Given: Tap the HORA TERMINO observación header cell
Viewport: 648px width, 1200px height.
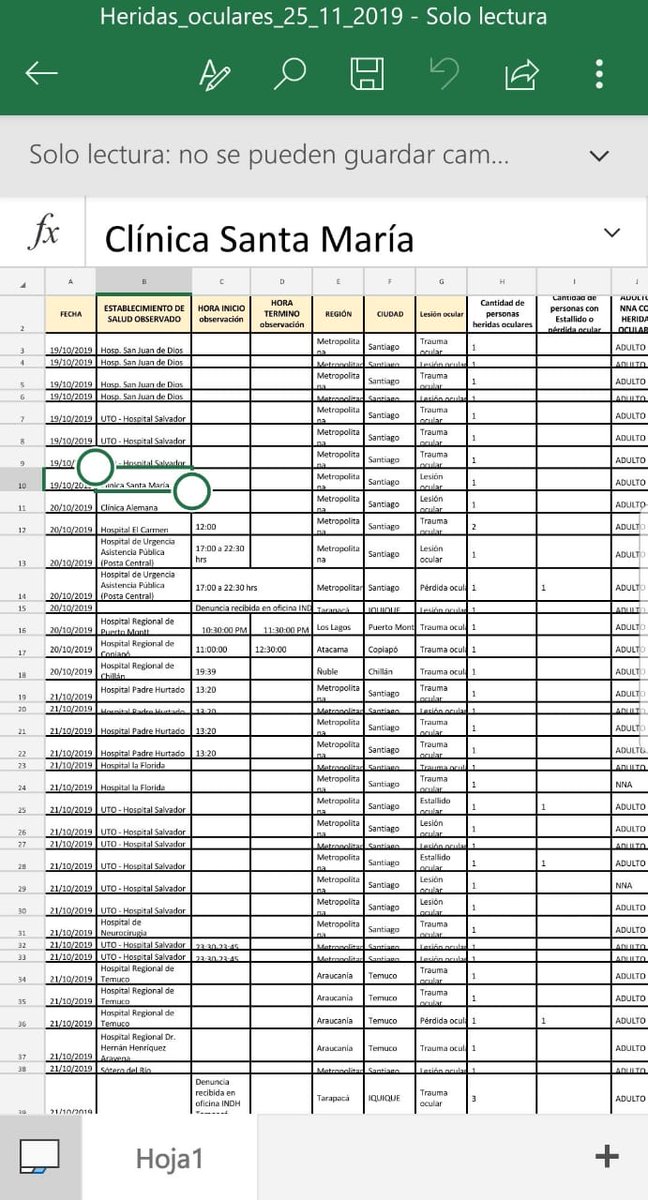Looking at the screenshot, I should (281, 314).
